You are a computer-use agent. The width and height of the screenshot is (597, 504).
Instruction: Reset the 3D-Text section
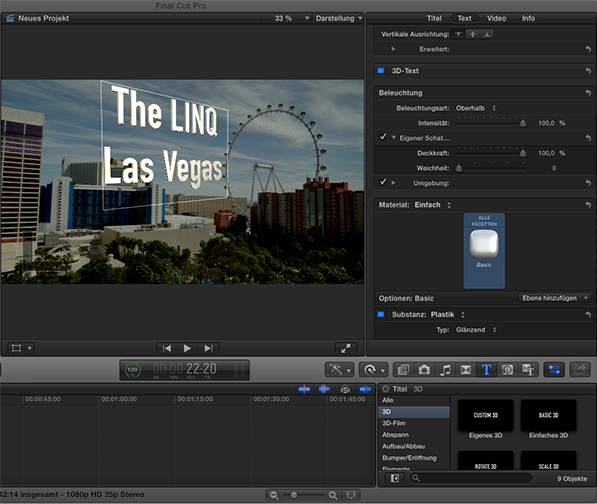[588, 71]
